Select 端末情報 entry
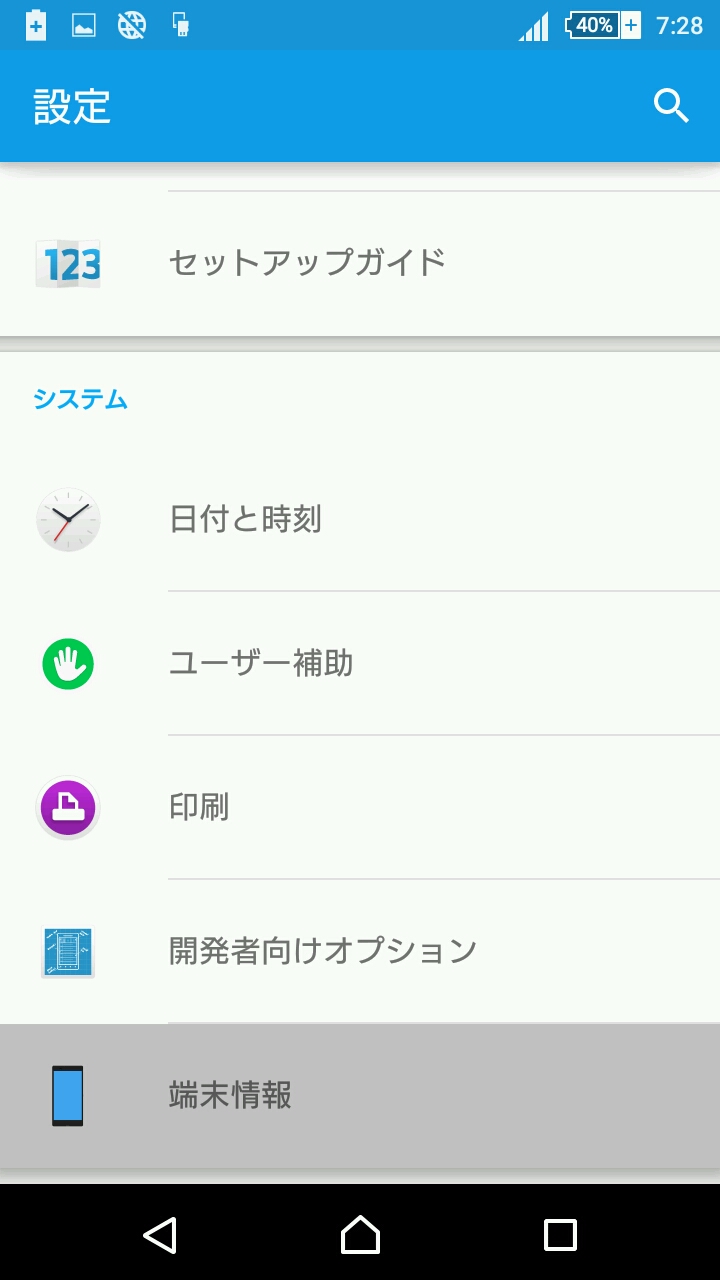The height and width of the screenshot is (1280, 720). (230, 1096)
